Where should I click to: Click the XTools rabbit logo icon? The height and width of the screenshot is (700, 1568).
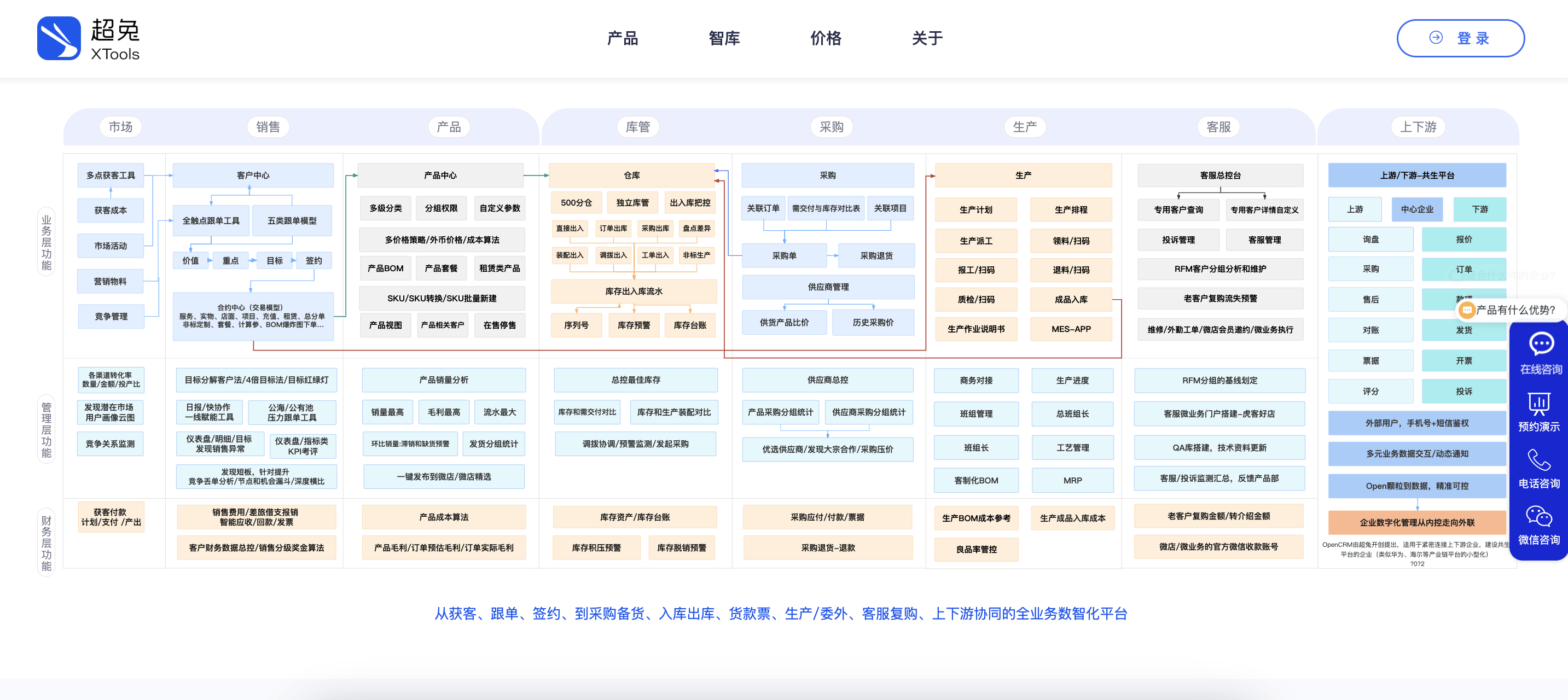pyautogui.click(x=59, y=38)
